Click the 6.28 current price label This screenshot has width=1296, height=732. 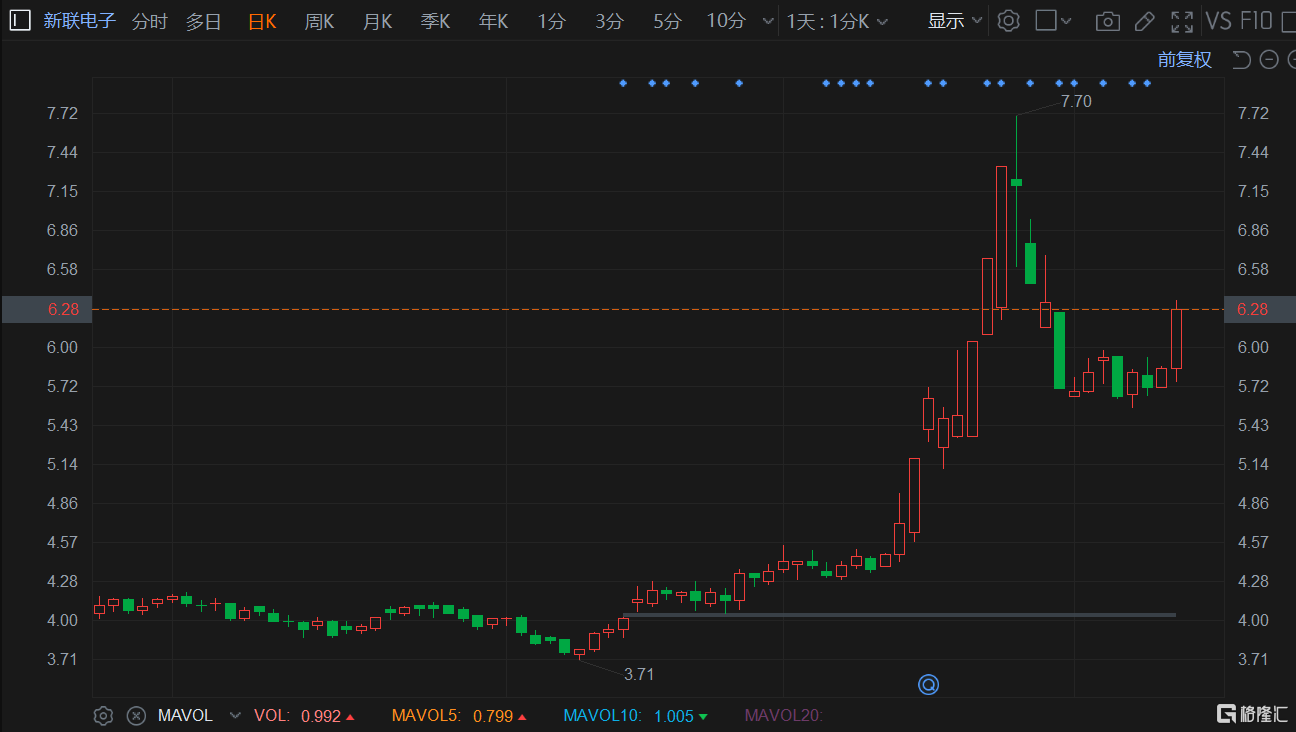coord(46,309)
